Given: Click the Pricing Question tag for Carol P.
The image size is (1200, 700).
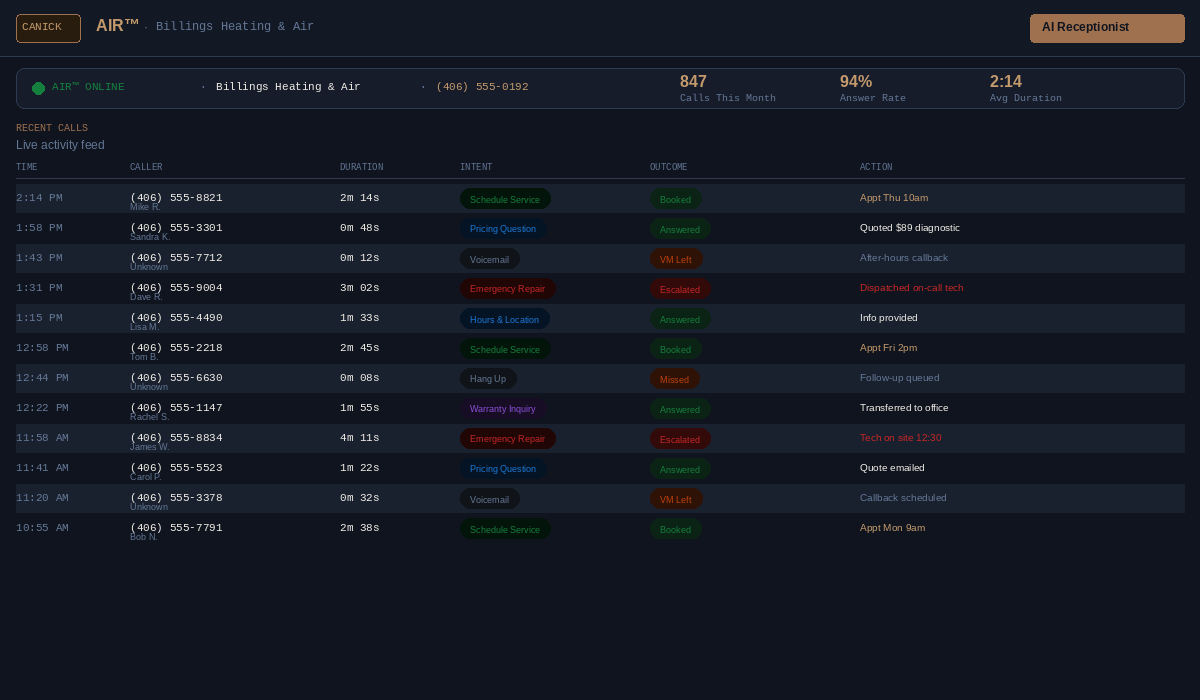Looking at the screenshot, I should coord(503,469).
